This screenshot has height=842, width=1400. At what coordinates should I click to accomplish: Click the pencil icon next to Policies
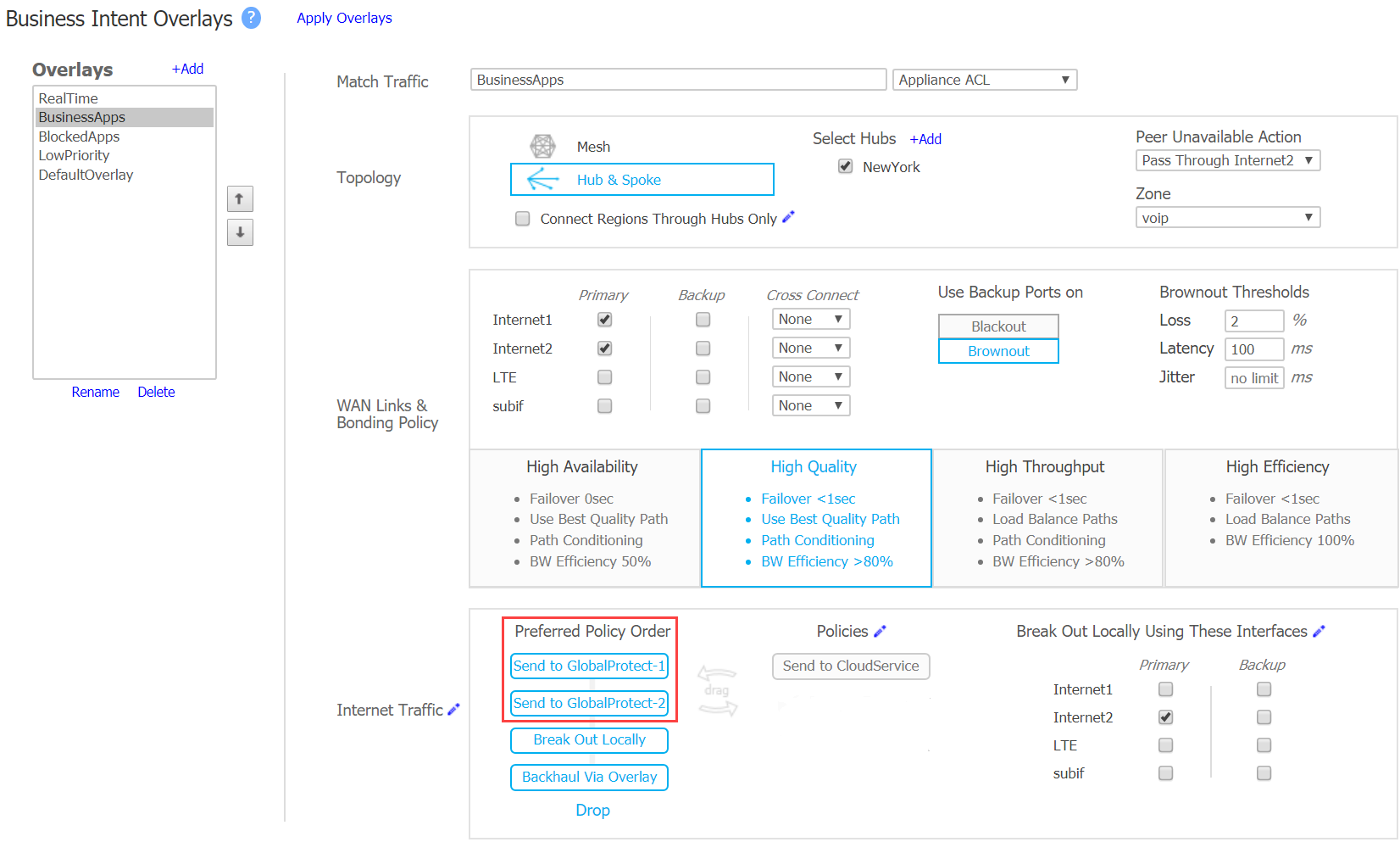pyautogui.click(x=881, y=631)
